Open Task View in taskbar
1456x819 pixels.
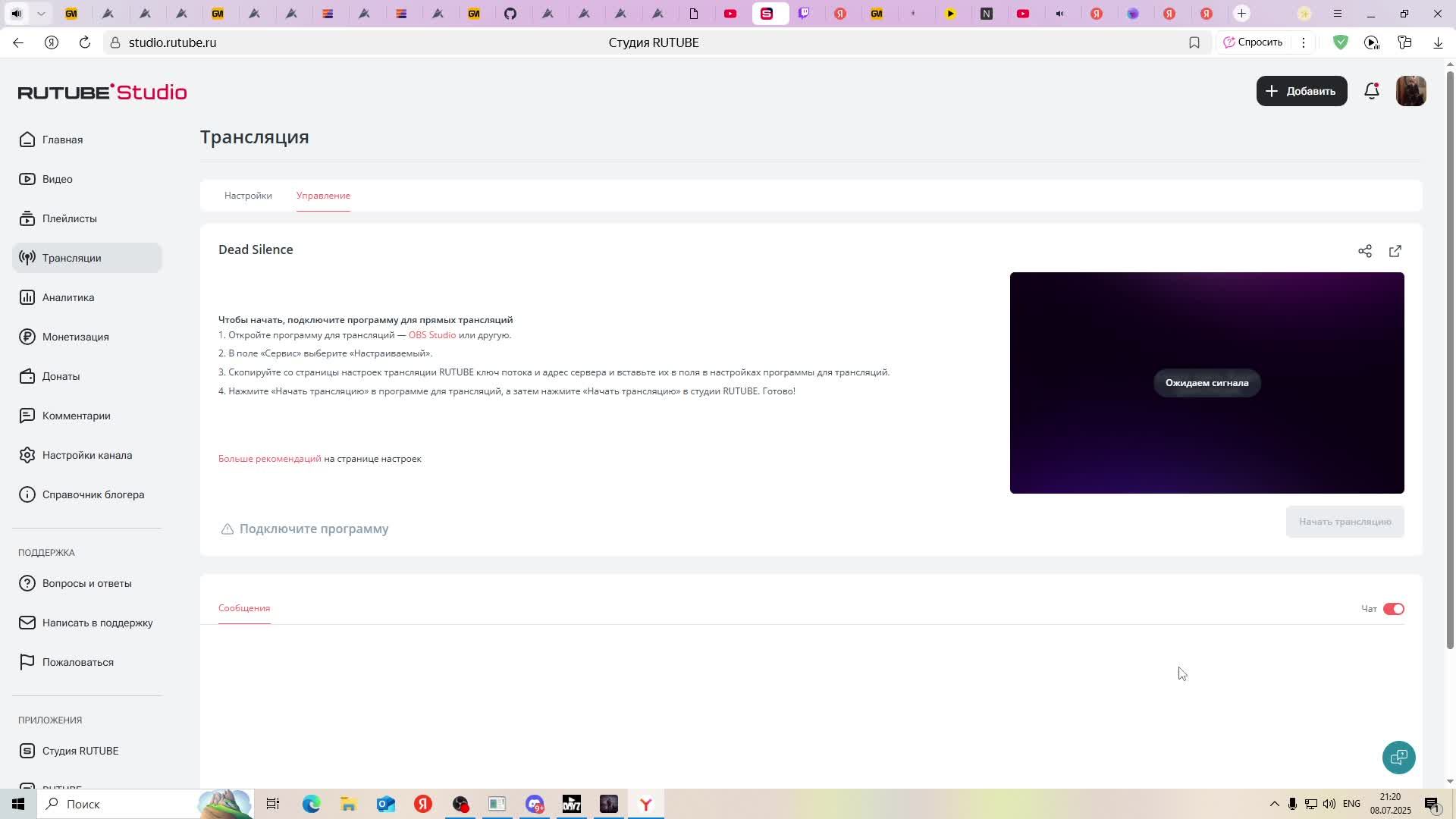(273, 804)
